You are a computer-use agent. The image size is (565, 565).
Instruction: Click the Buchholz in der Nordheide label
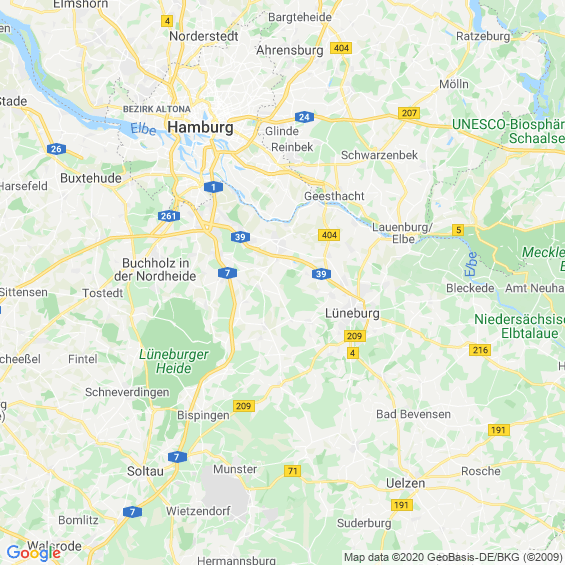pyautogui.click(x=155, y=270)
